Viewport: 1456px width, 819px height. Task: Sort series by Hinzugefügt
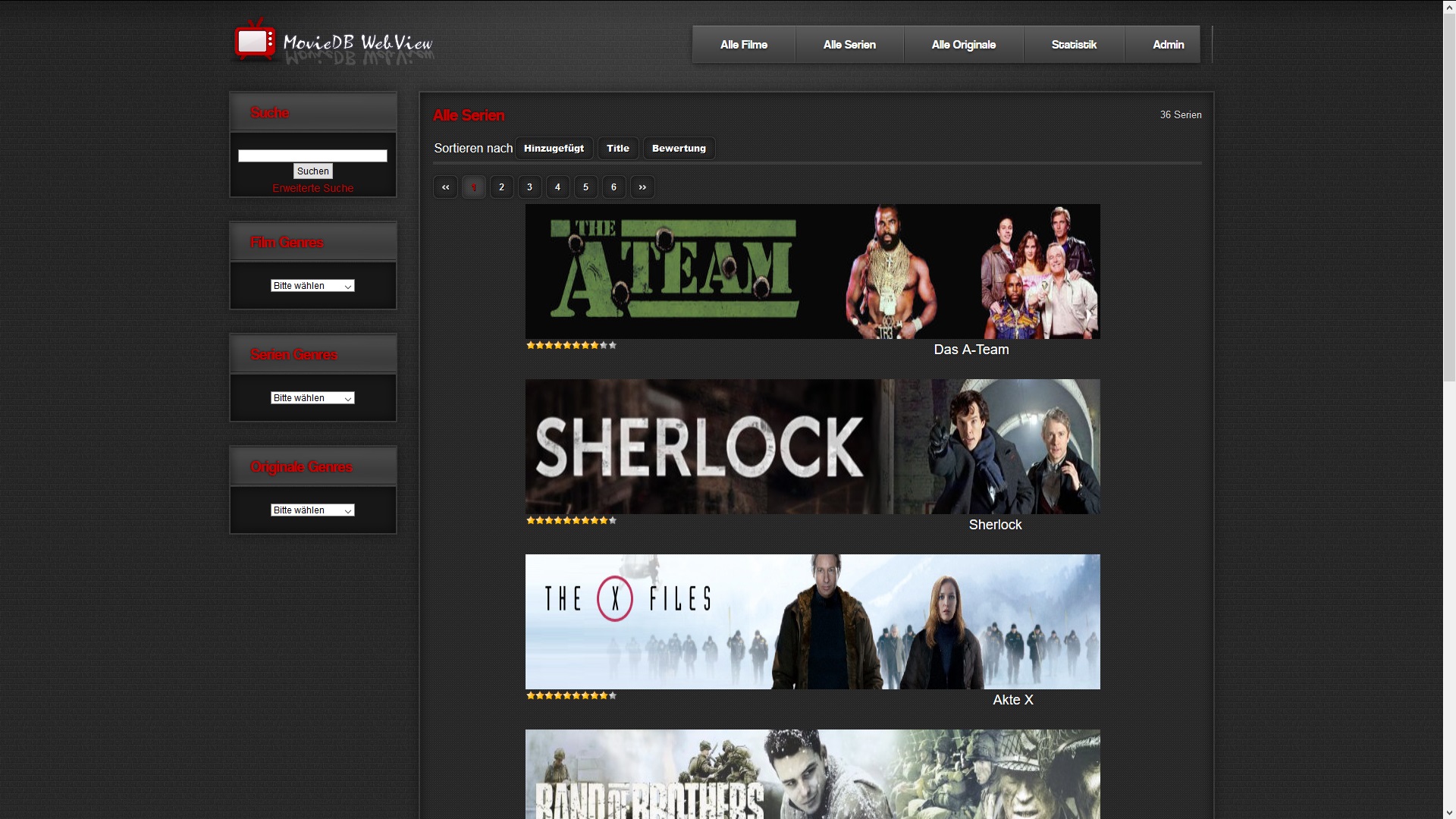click(x=554, y=149)
